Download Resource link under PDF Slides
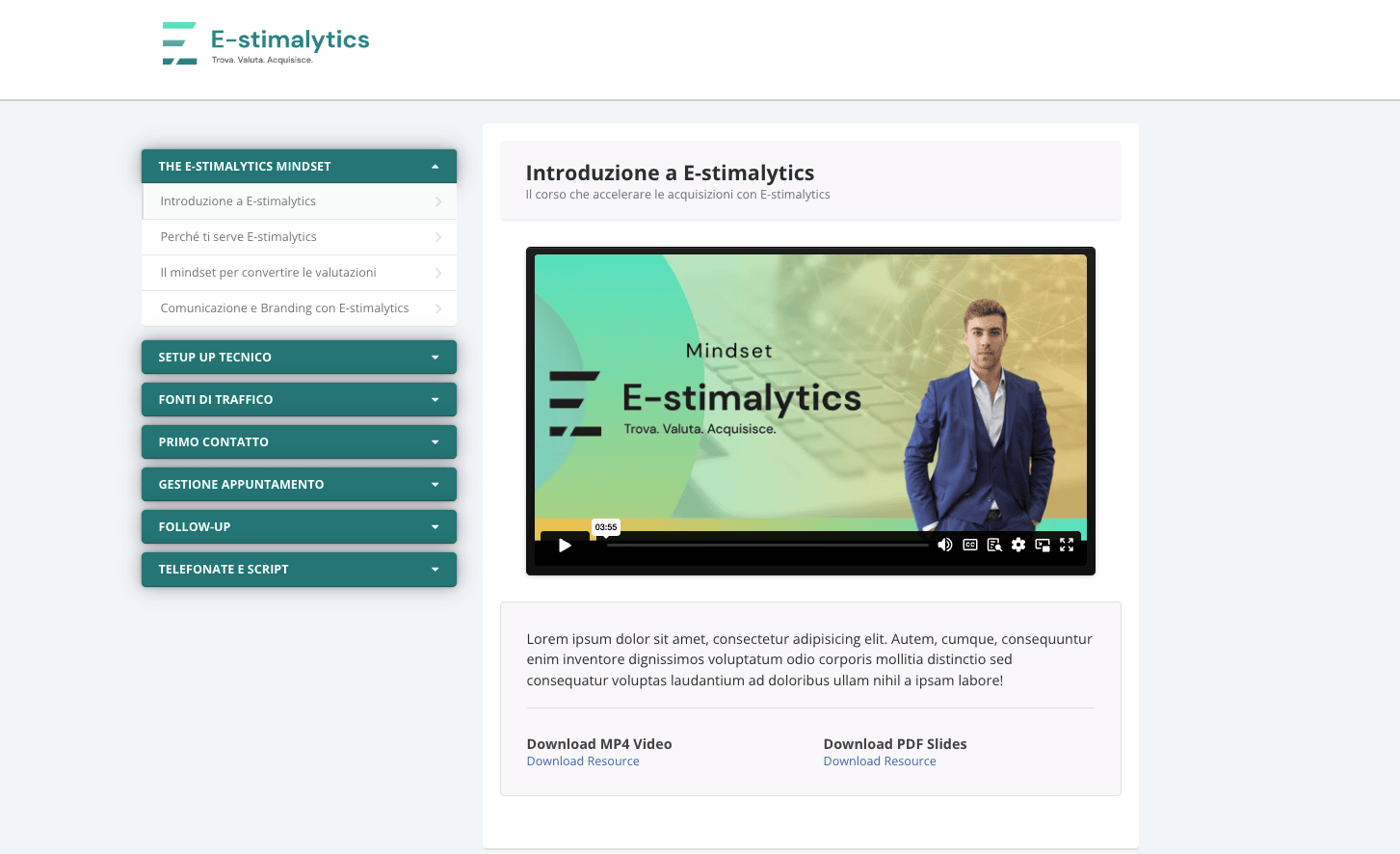This screenshot has height=854, width=1400. (880, 761)
